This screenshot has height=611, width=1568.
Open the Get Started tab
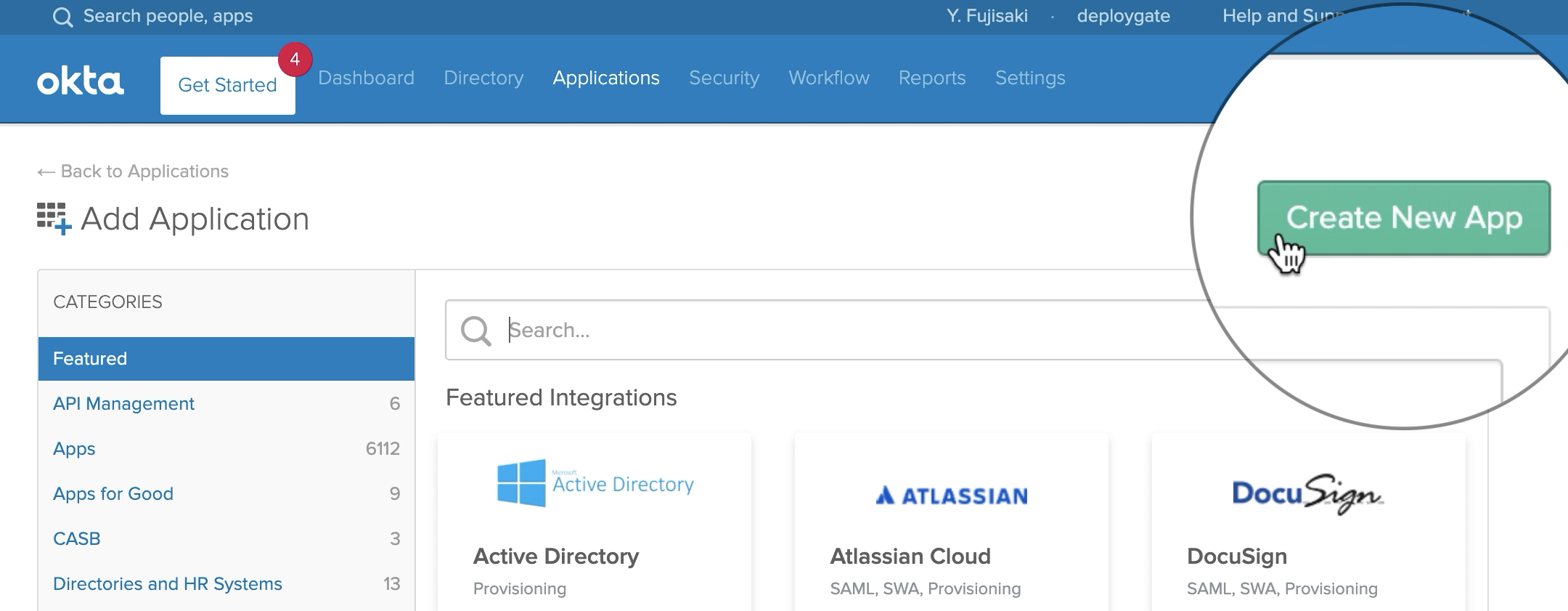[x=228, y=86]
